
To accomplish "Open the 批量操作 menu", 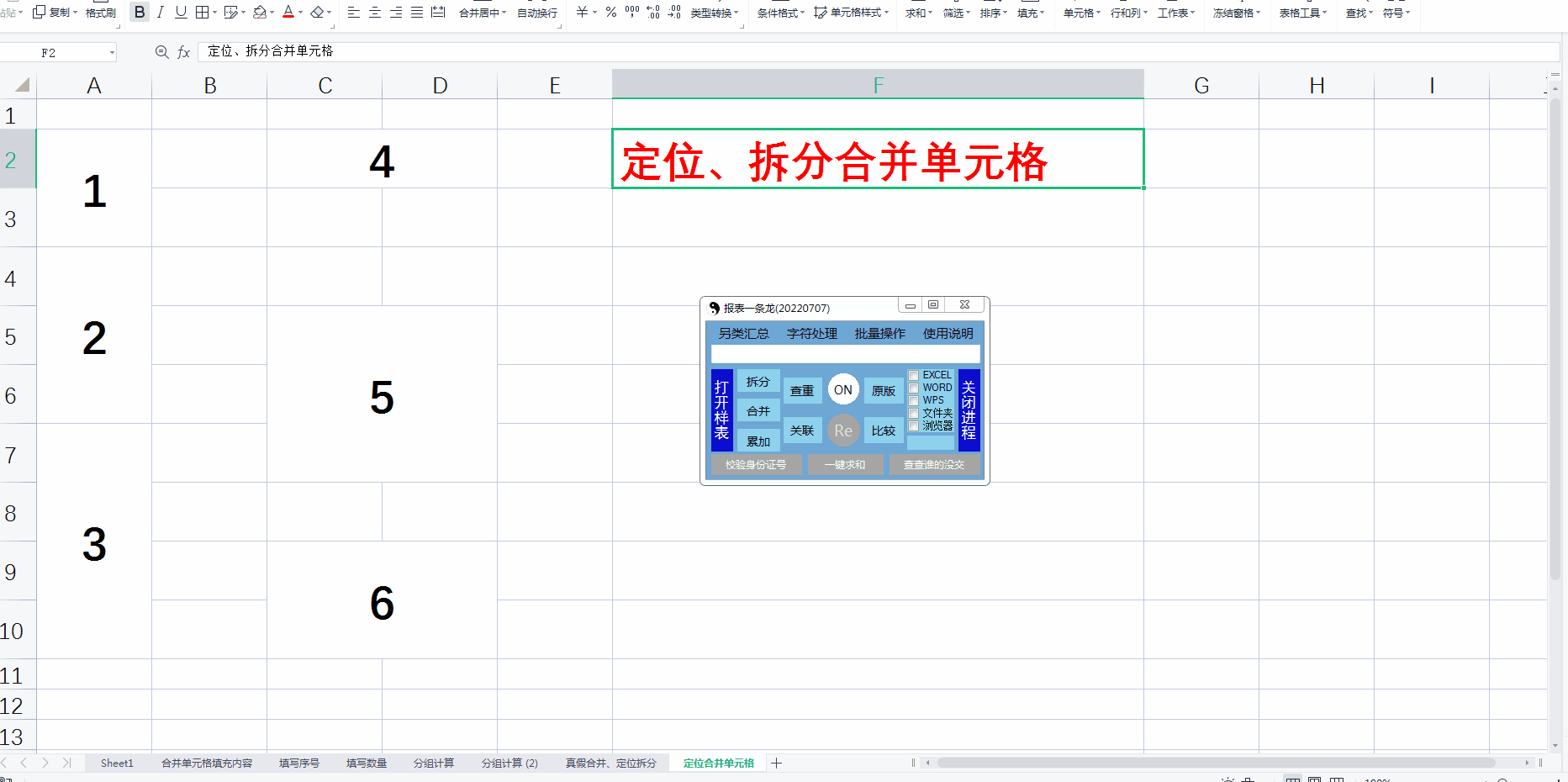I will [x=879, y=333].
